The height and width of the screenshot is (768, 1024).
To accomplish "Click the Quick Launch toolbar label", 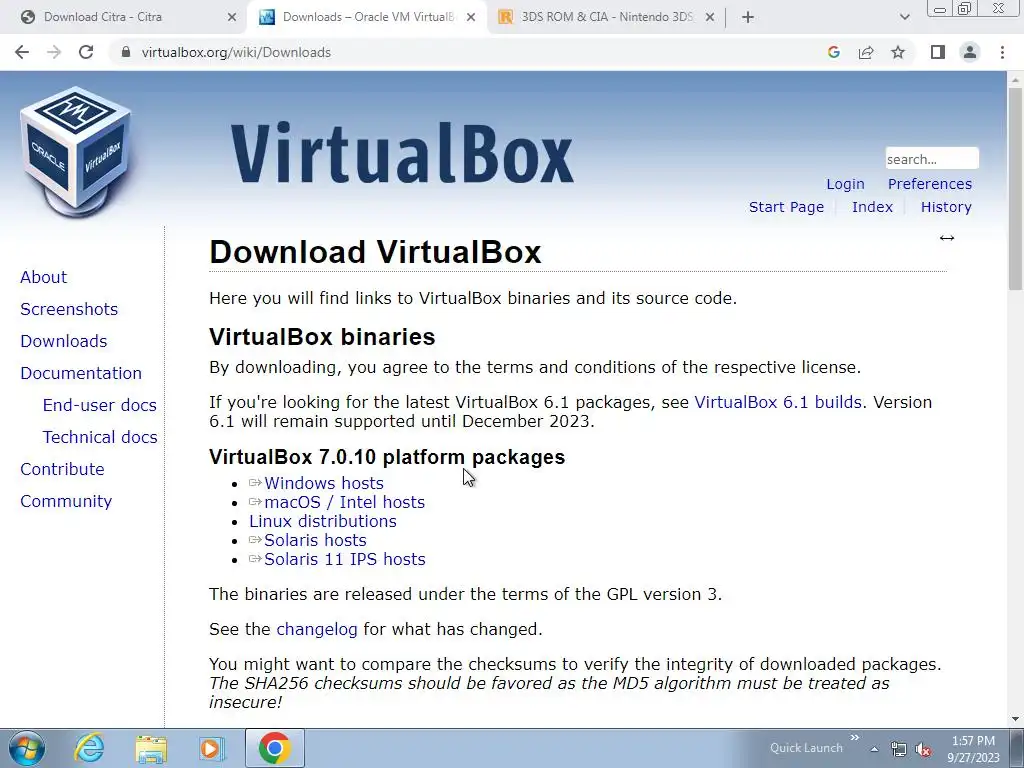I will tap(806, 748).
